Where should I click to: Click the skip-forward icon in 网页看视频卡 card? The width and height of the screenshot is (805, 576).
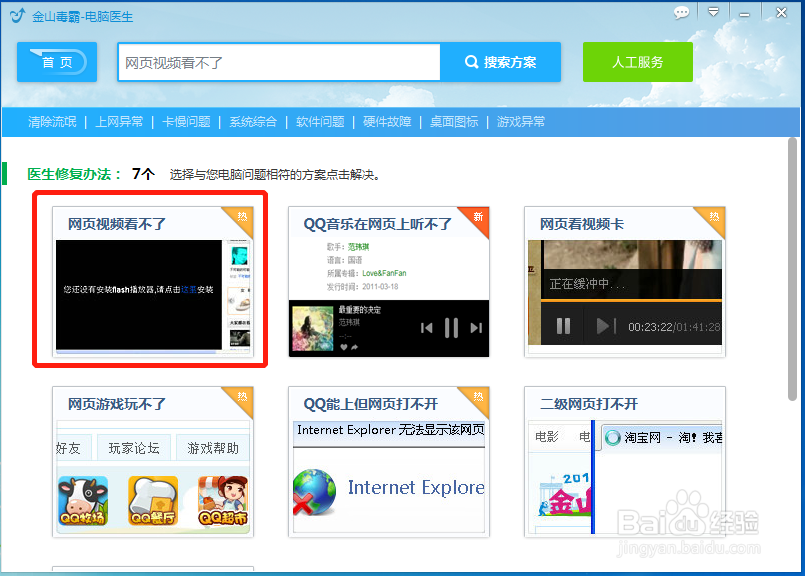coord(606,326)
